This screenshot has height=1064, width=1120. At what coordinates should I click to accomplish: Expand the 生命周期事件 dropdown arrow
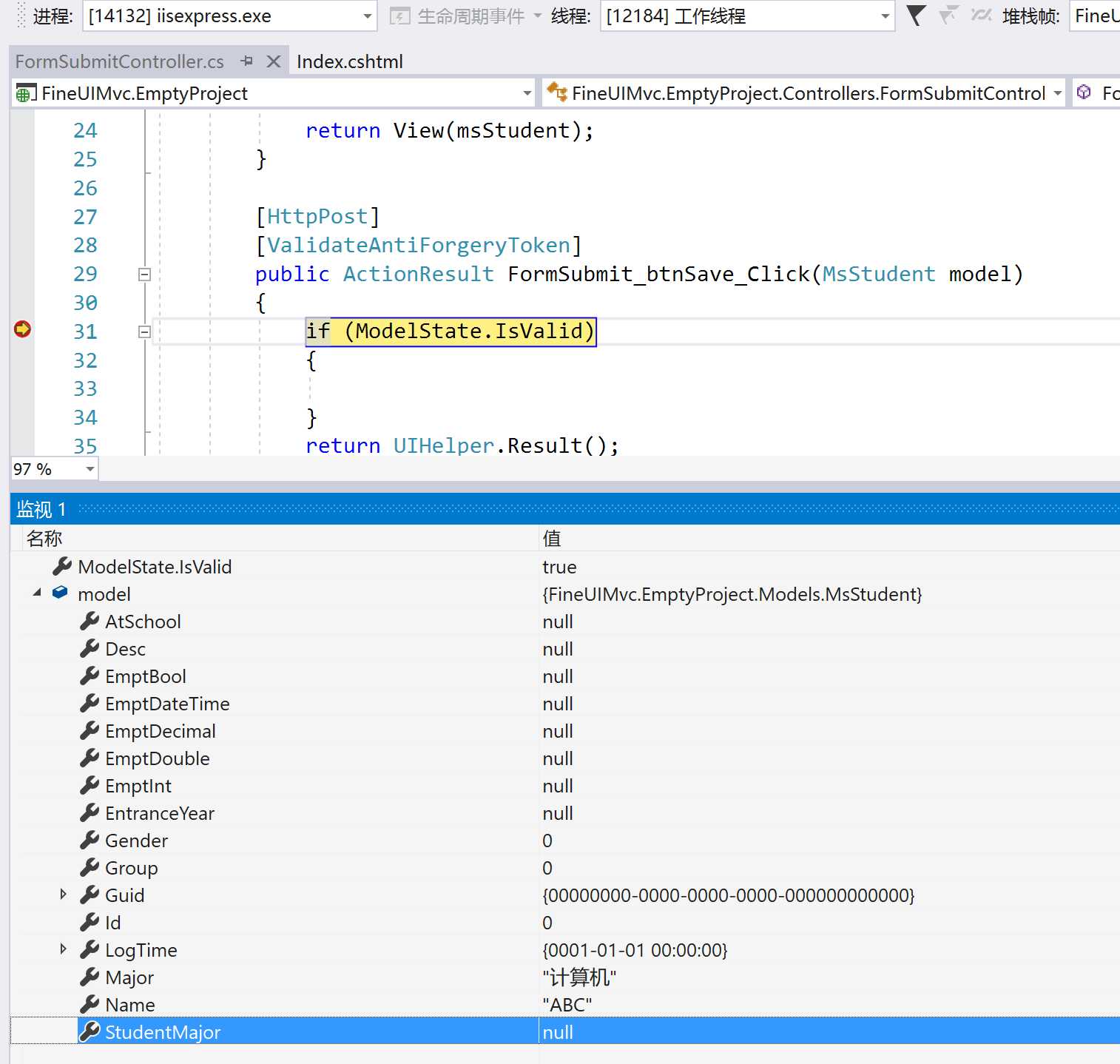[538, 16]
